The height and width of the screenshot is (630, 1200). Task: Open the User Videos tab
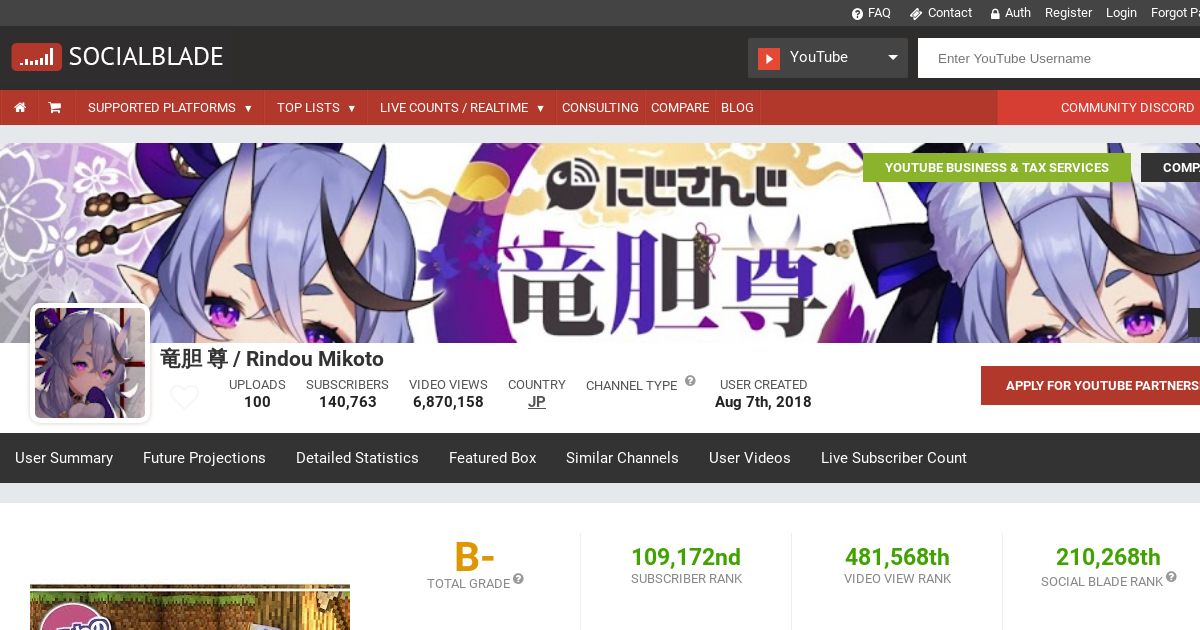click(x=750, y=458)
